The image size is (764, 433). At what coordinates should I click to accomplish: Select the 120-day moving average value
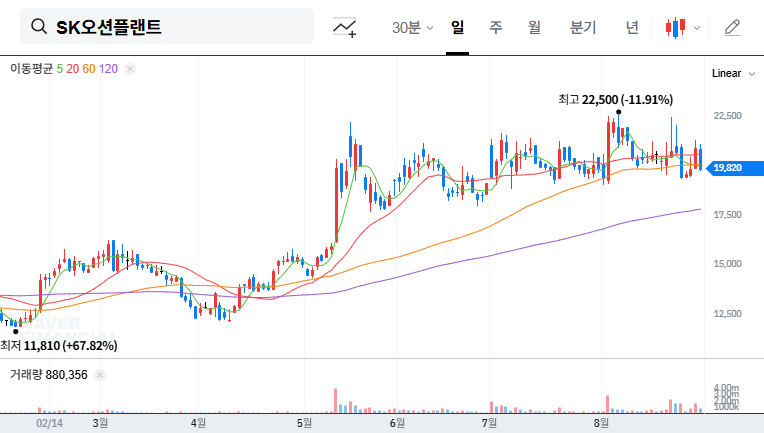[108, 69]
